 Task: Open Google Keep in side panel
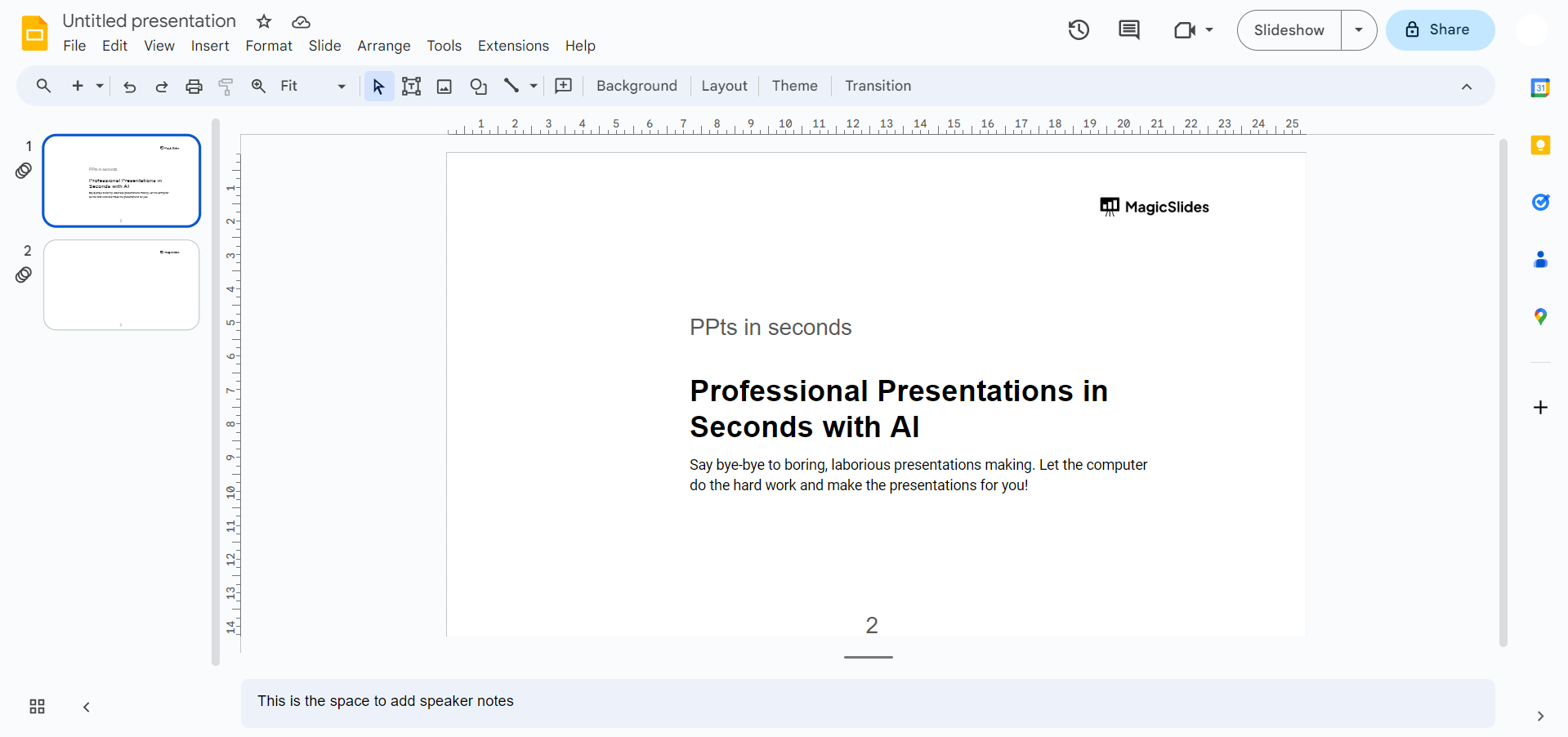point(1539,145)
